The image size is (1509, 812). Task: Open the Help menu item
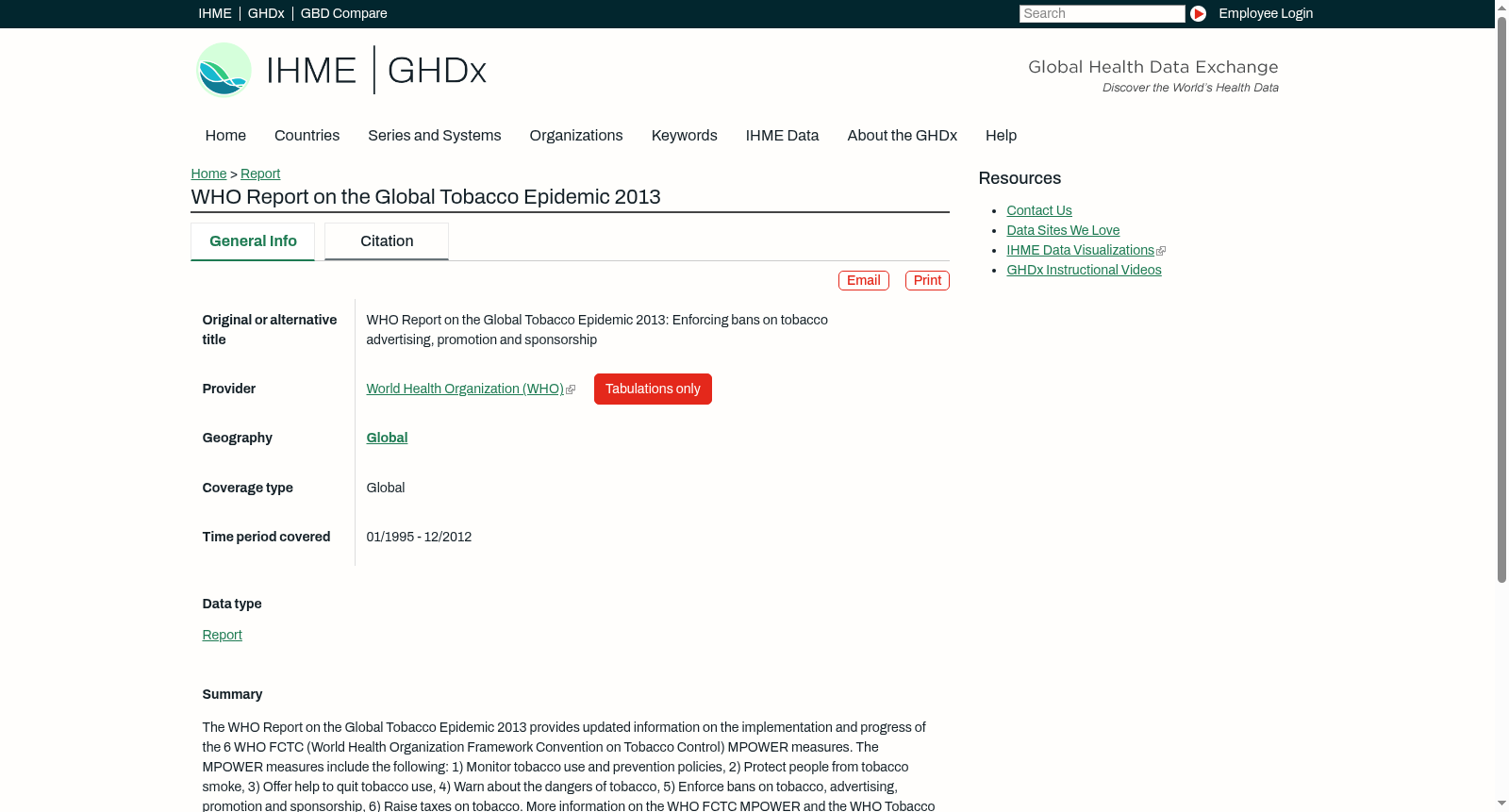pos(1001,136)
